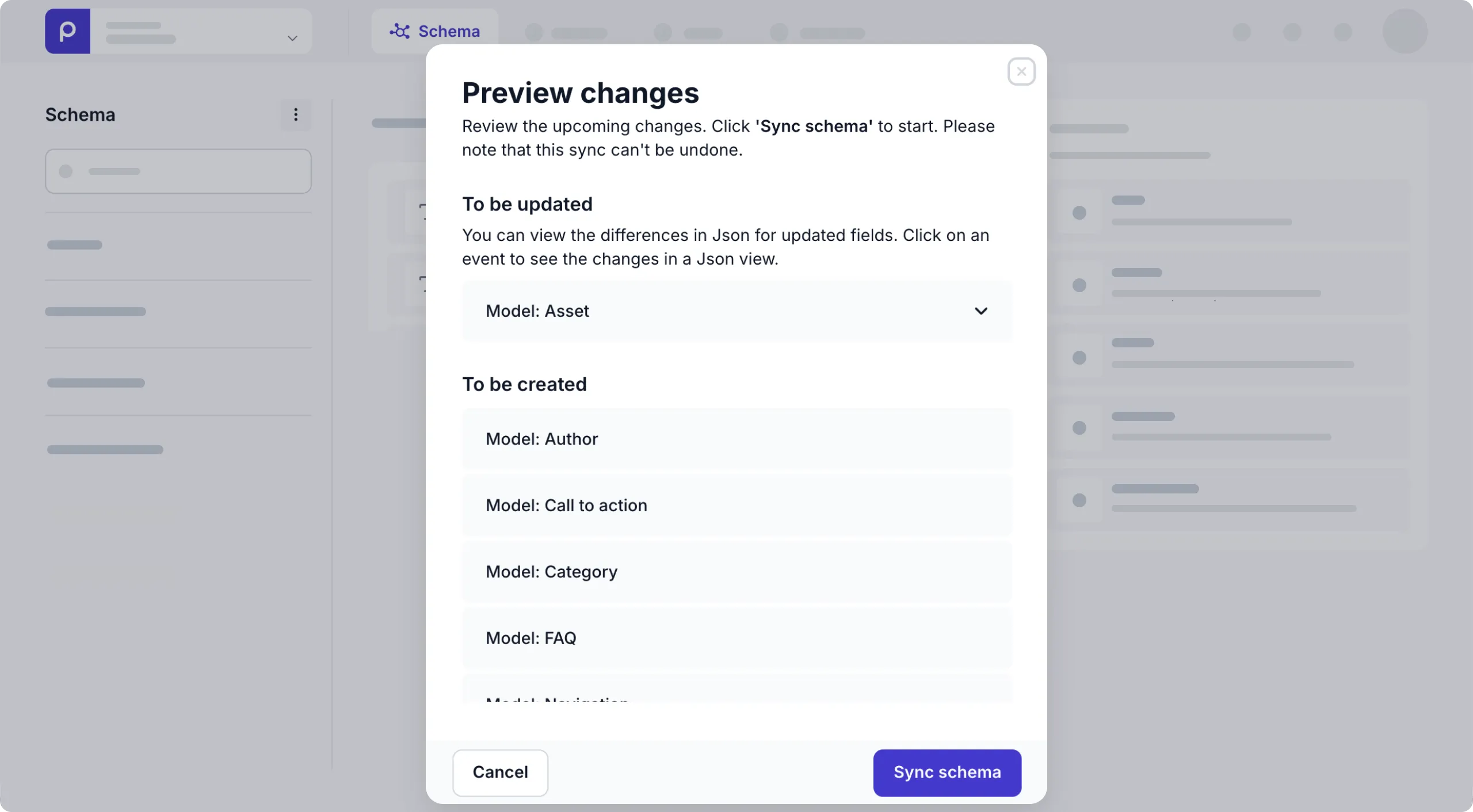Expand the Model: Asset updated fields

981,311
